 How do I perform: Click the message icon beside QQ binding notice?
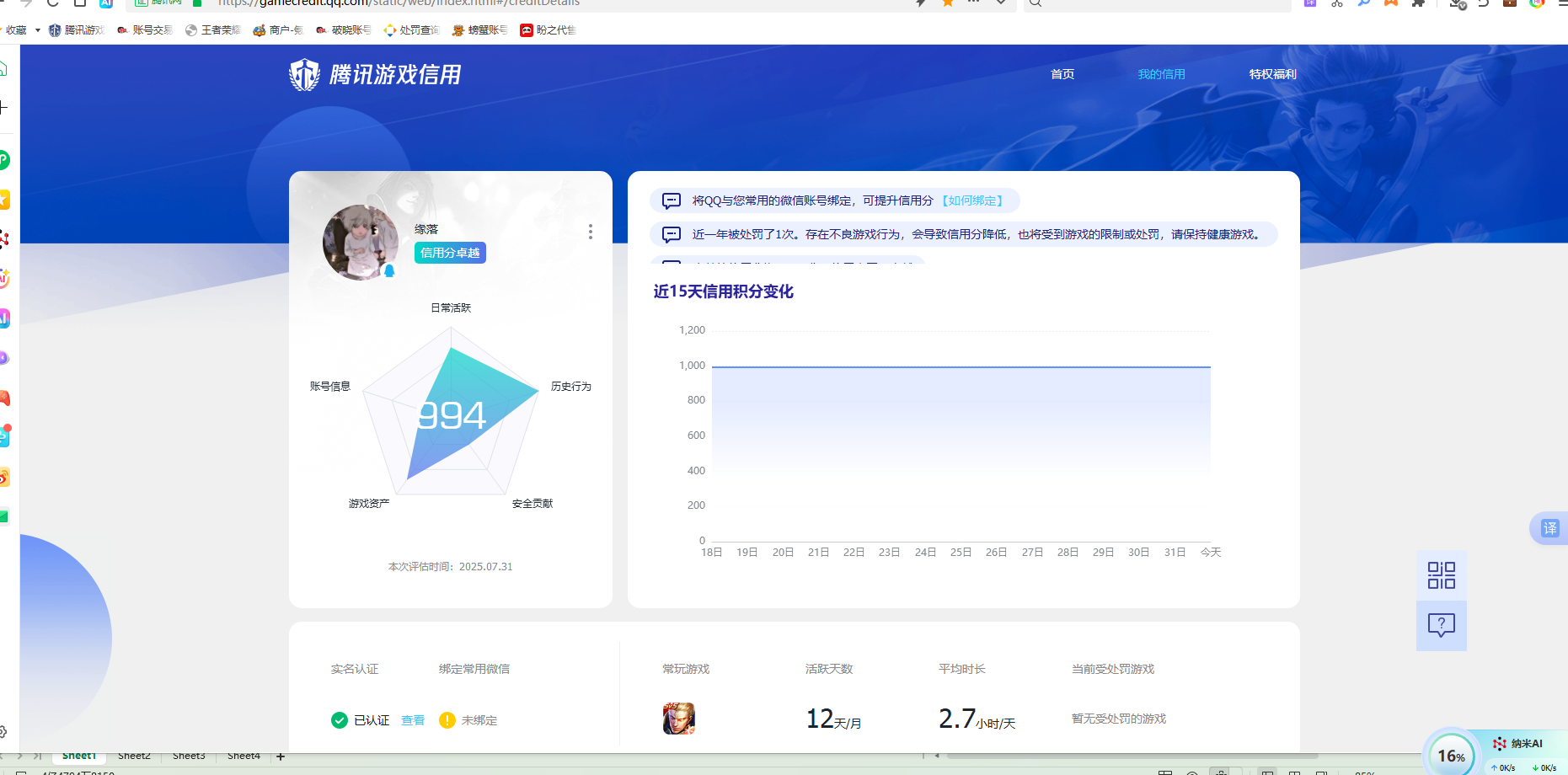[x=672, y=200]
